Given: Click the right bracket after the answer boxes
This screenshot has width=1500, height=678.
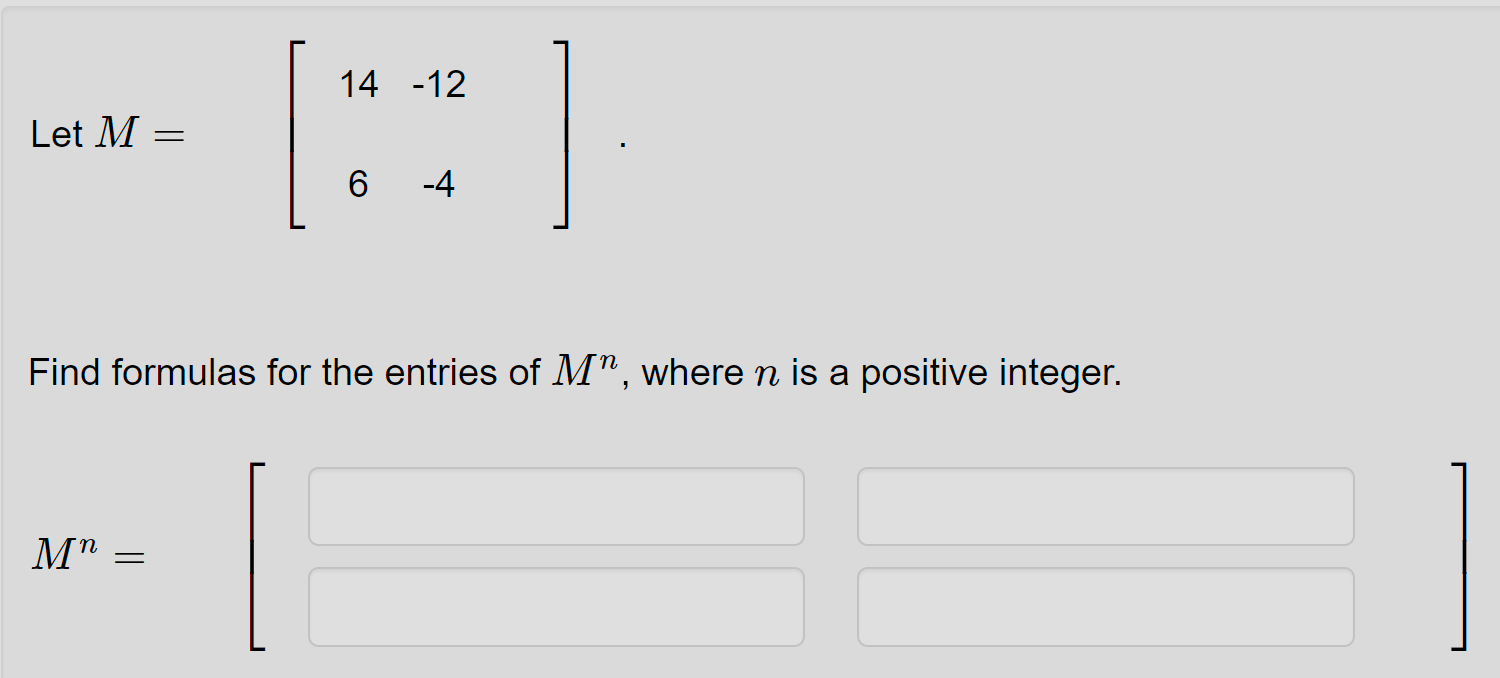Looking at the screenshot, I should tap(1466, 553).
